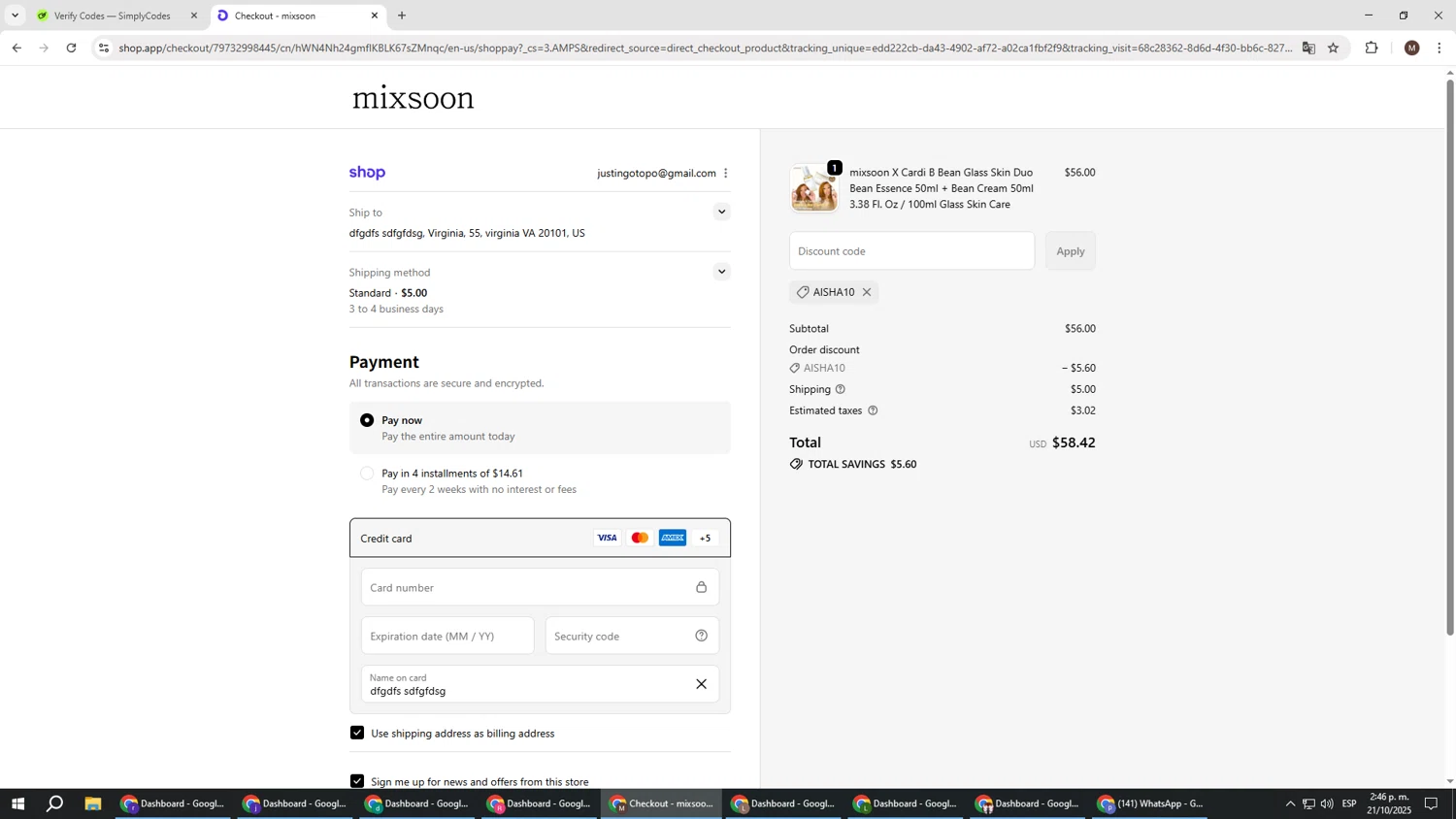Click the page vertical scrollbar
The image size is (1456, 819).
1450,359
